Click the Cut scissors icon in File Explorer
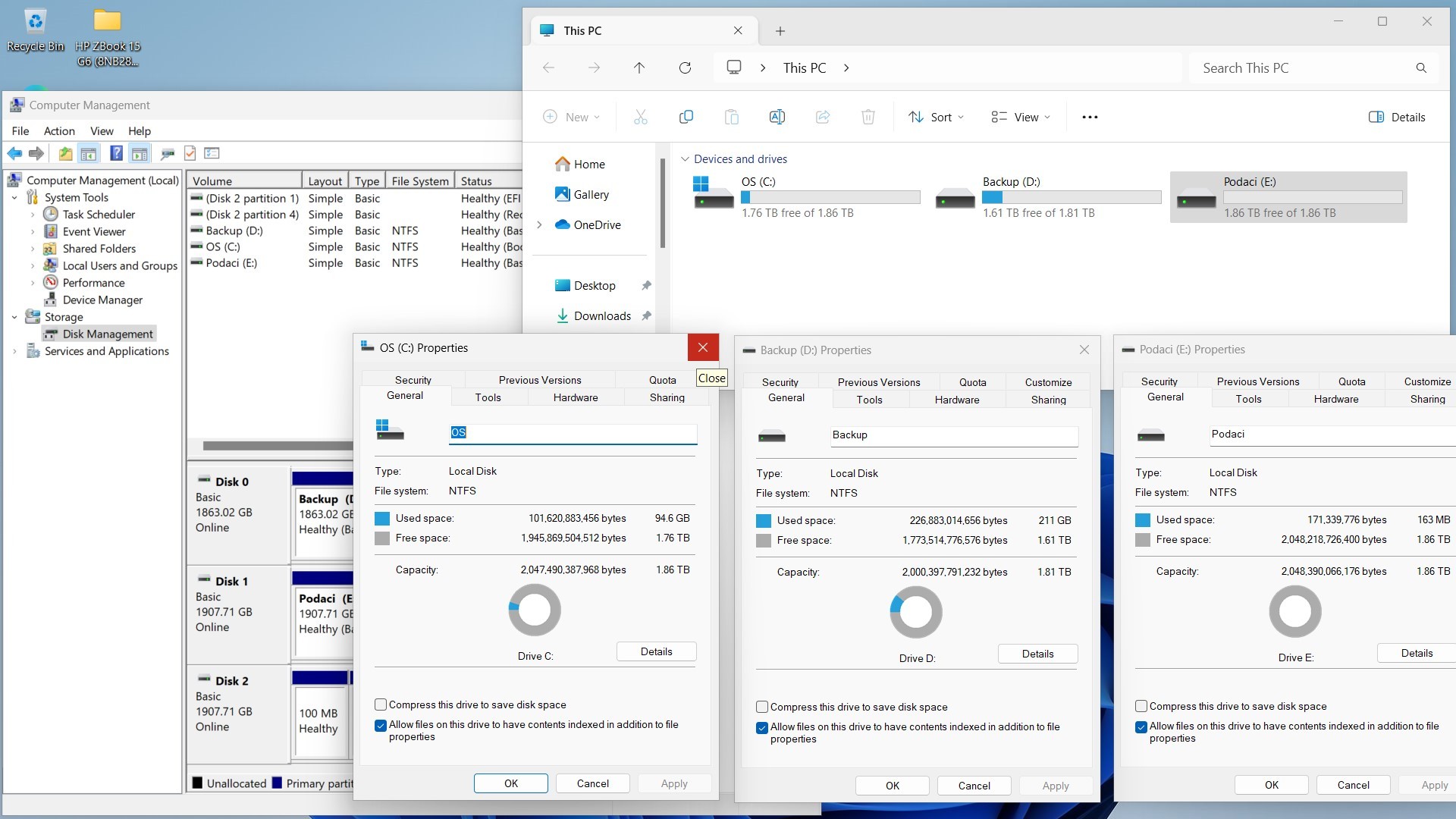 pyautogui.click(x=641, y=117)
